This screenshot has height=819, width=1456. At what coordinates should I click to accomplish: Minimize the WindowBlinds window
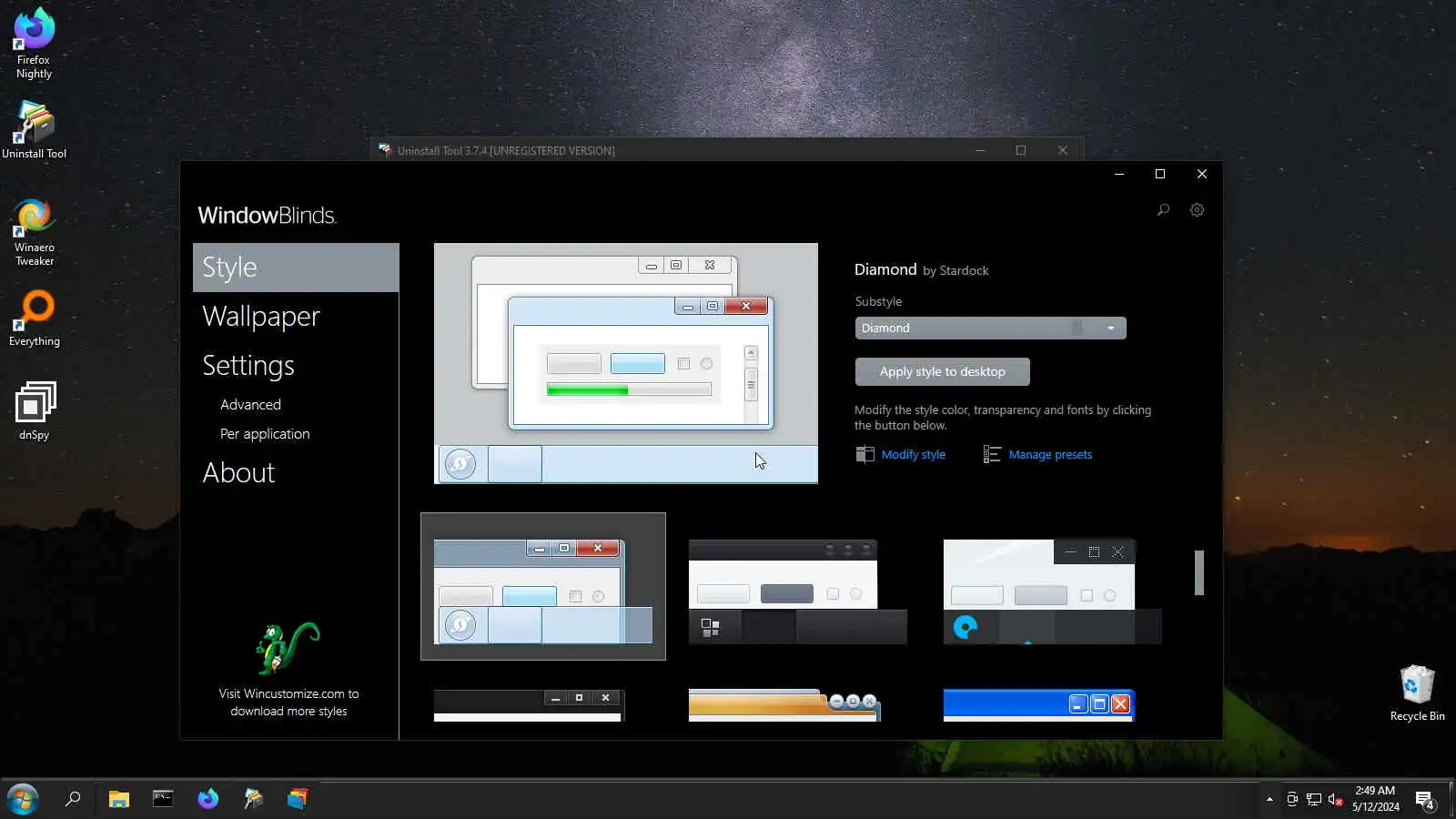(1119, 174)
